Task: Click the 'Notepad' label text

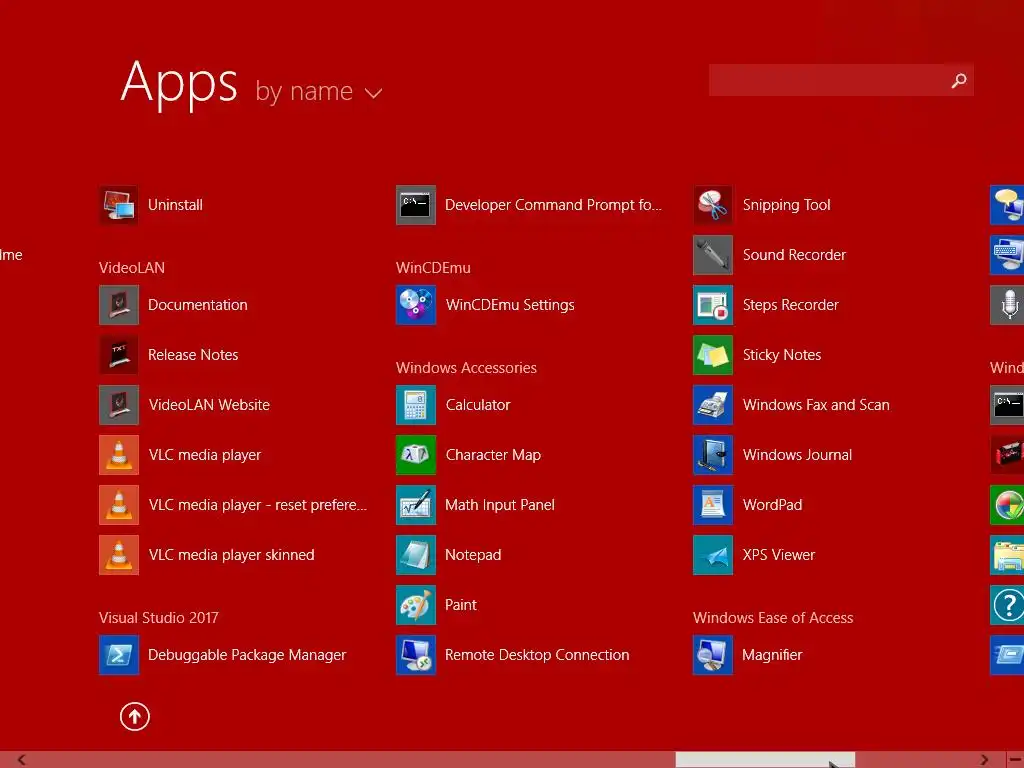Action: [473, 555]
